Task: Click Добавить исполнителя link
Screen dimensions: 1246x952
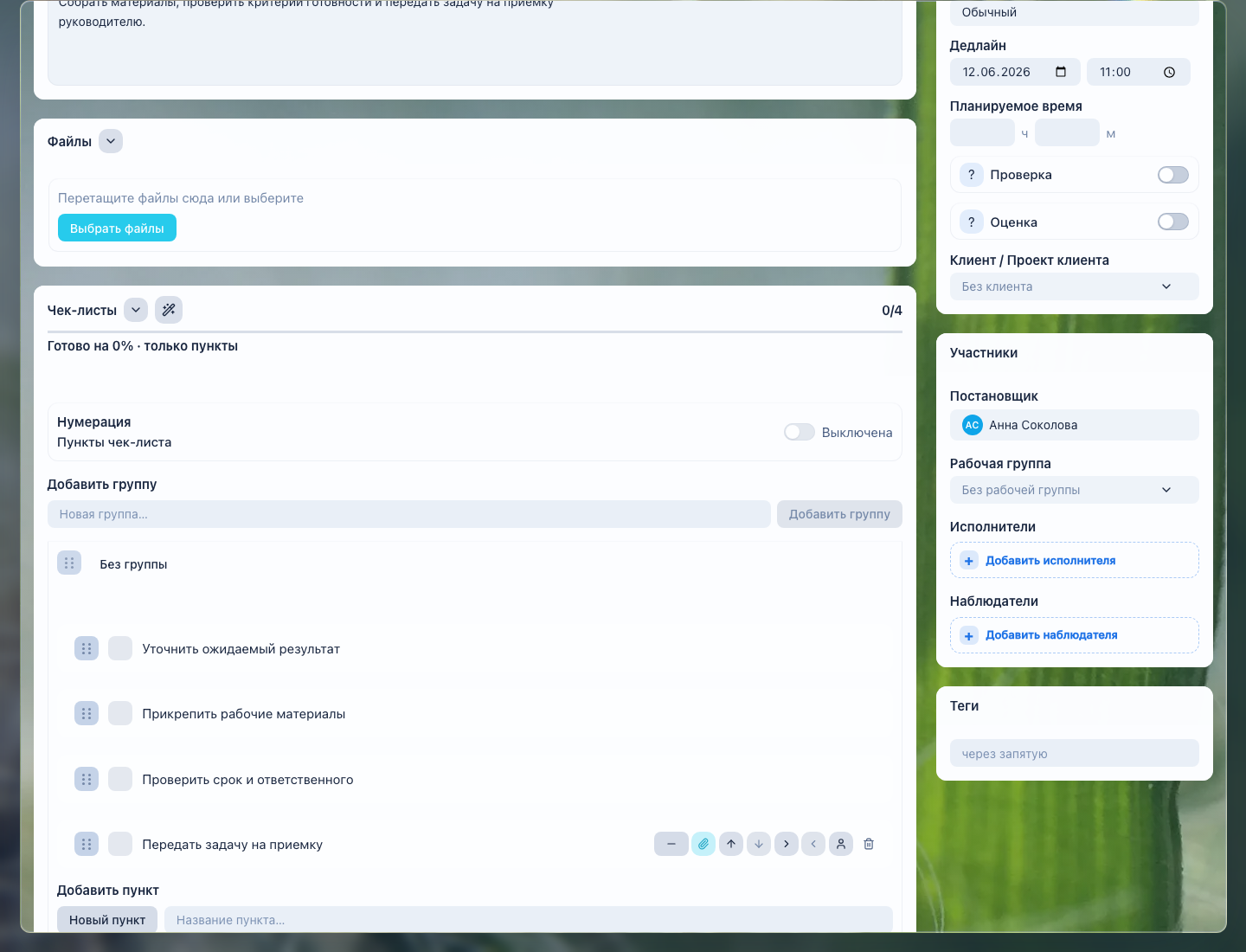Action: tap(1050, 561)
